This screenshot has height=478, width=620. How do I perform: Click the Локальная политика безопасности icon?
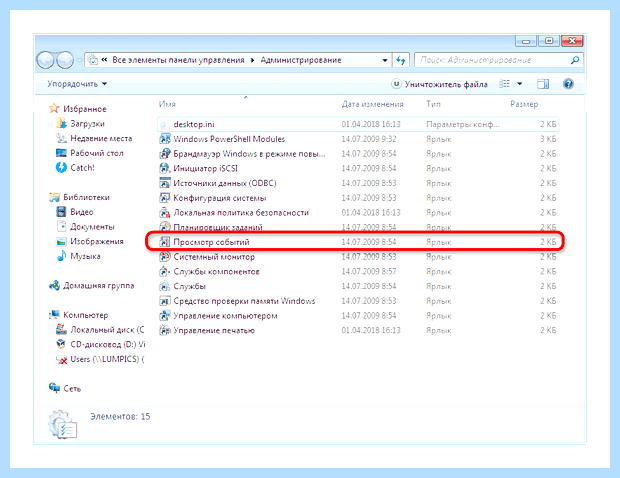[x=164, y=213]
